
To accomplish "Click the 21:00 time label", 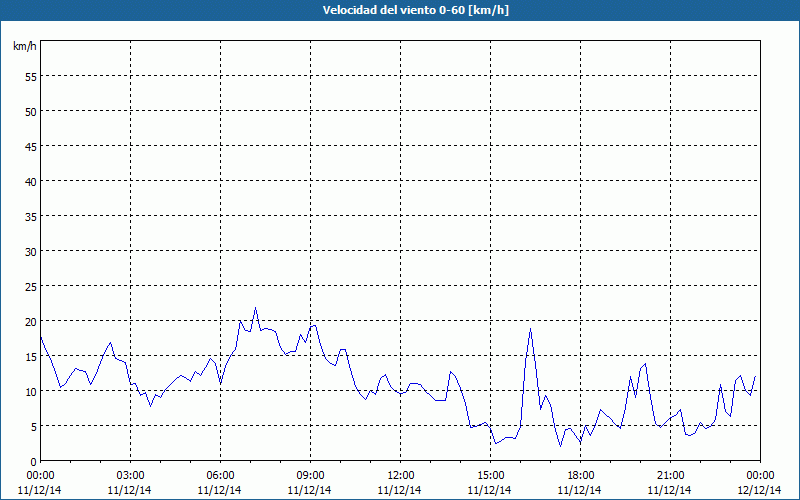I will coord(670,476).
